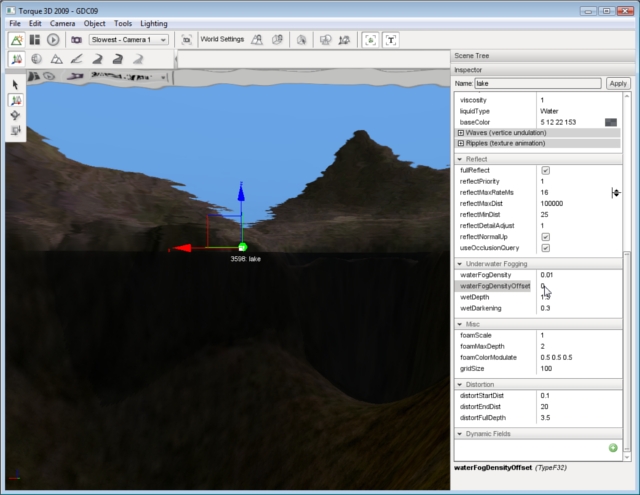640x495 pixels.
Task: Click the Apply button next to the name
Action: point(618,84)
